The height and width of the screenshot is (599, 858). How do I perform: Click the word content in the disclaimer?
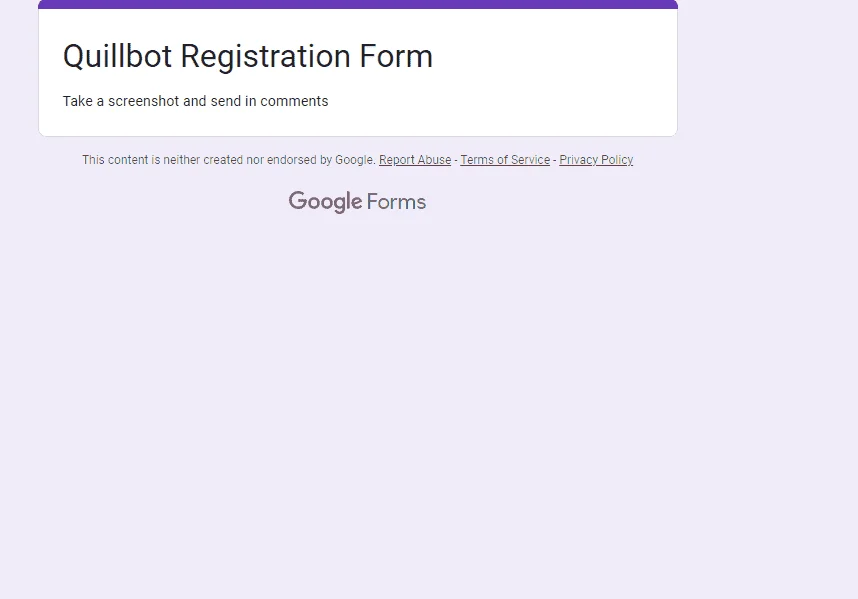coord(128,160)
